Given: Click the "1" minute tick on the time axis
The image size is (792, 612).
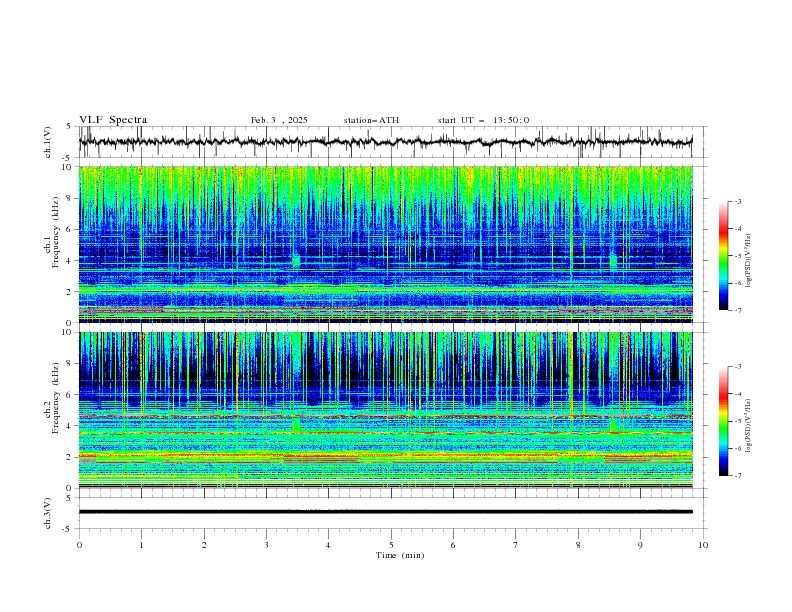Looking at the screenshot, I should click(141, 545).
